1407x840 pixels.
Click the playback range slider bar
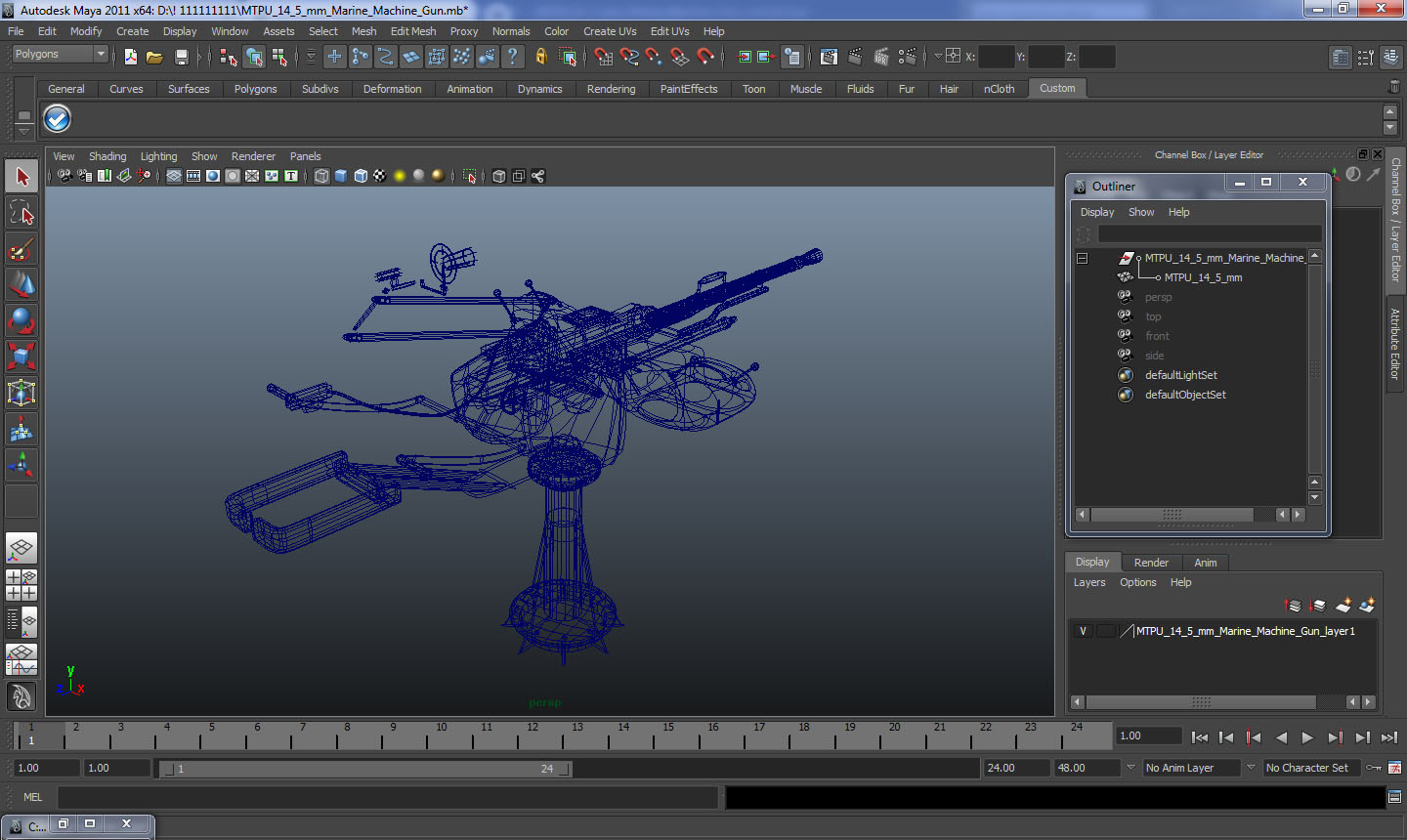365,769
